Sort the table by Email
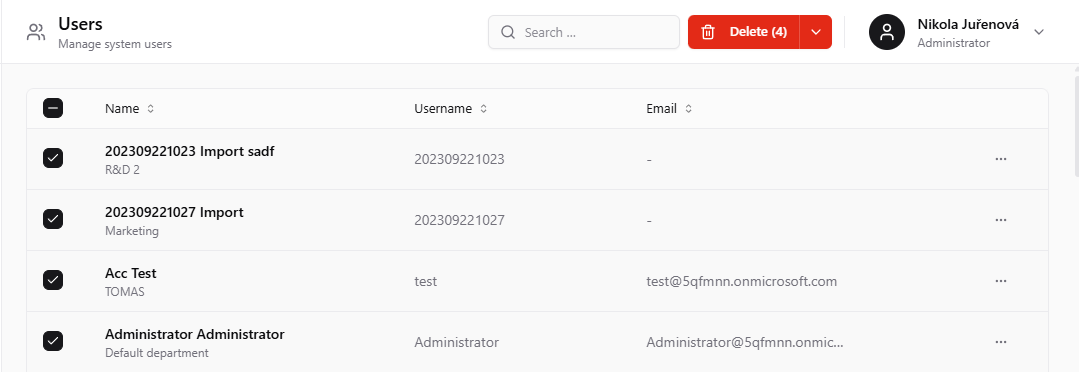Screen dimensions: 1079x372 click(669, 109)
